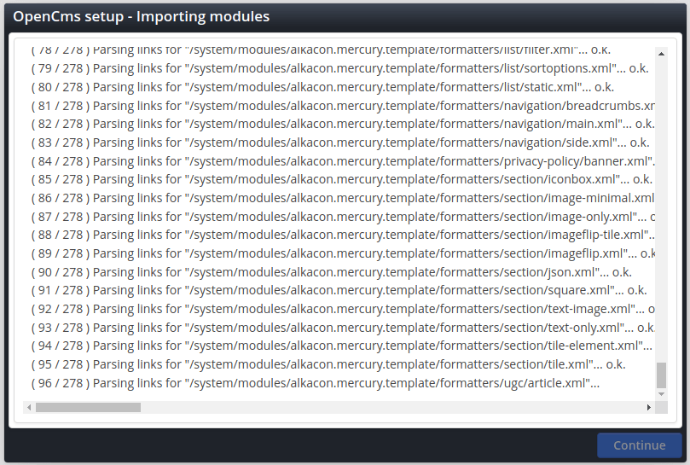Screen dimensions: 690x465
Task: Click empty horizontal scrollbar track right of thumb
Action: (400, 407)
